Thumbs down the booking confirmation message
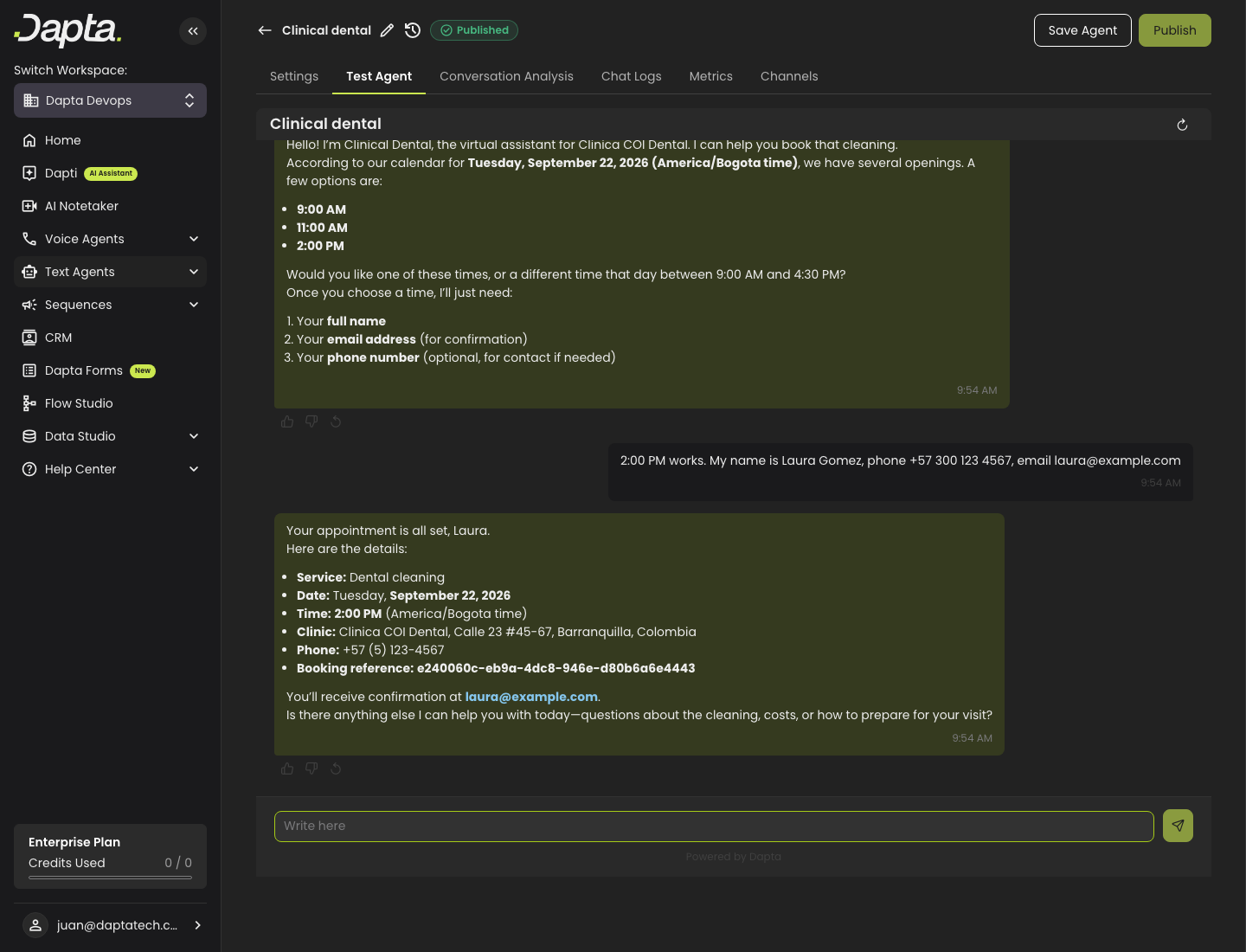This screenshot has height=952, width=1246. (x=311, y=769)
